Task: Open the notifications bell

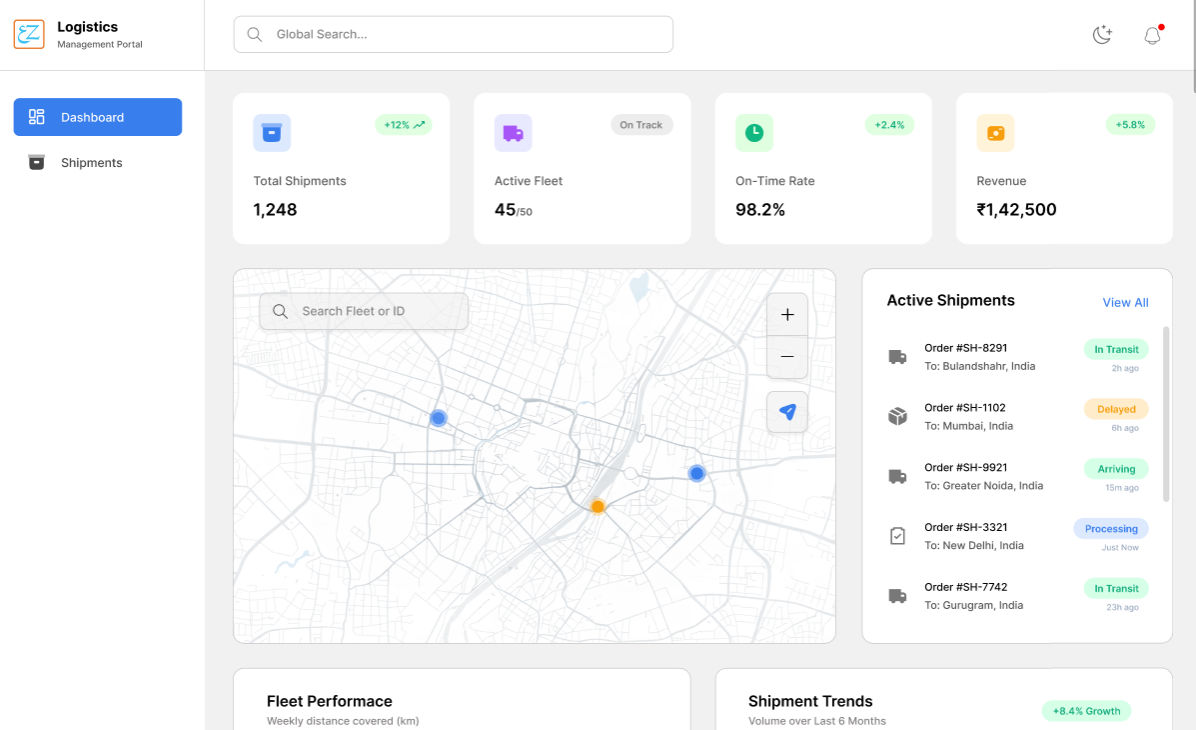Action: pyautogui.click(x=1153, y=35)
